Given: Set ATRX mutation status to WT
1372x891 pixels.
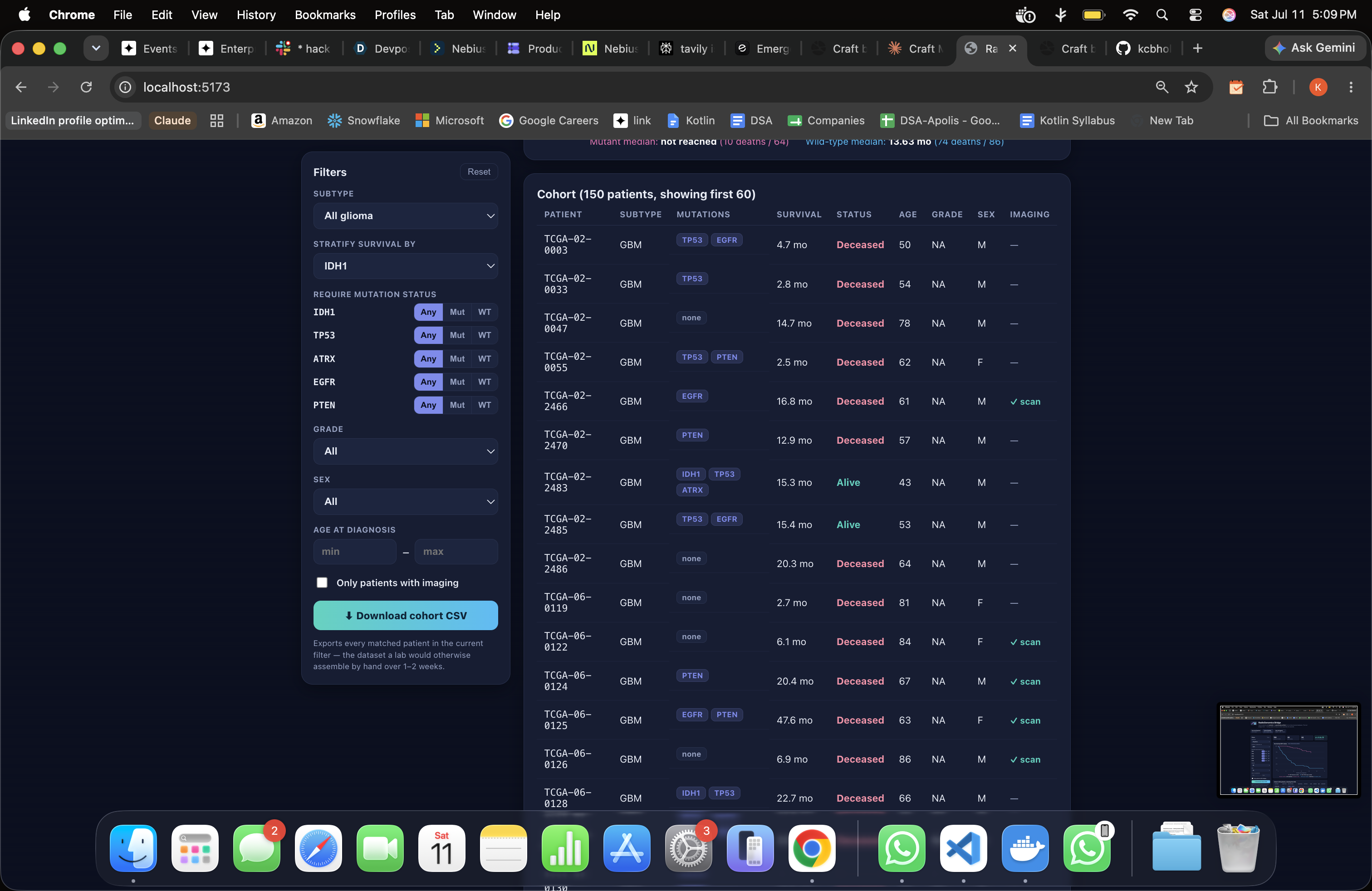Looking at the screenshot, I should 484,358.
